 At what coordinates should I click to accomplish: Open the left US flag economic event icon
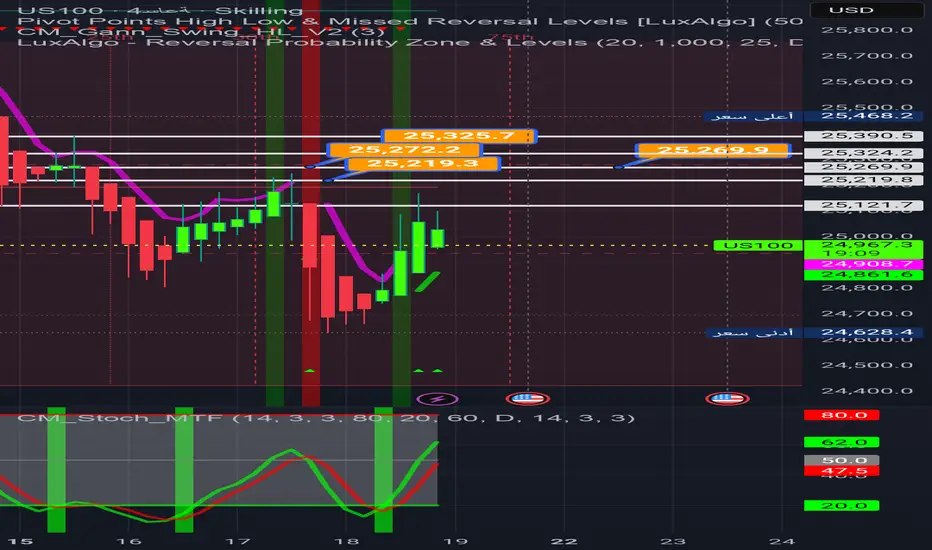[x=527, y=398]
